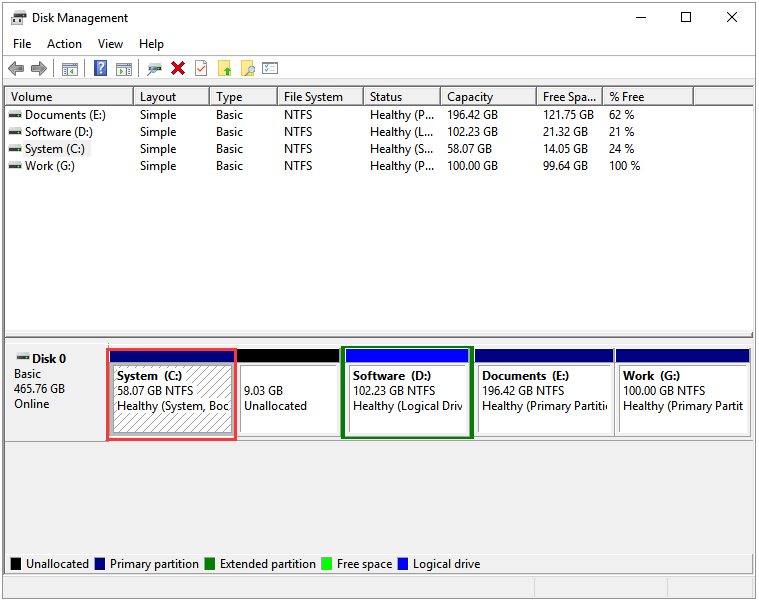Click the blue Logical drive legend swatch
The image size is (759, 604).
coord(403,564)
